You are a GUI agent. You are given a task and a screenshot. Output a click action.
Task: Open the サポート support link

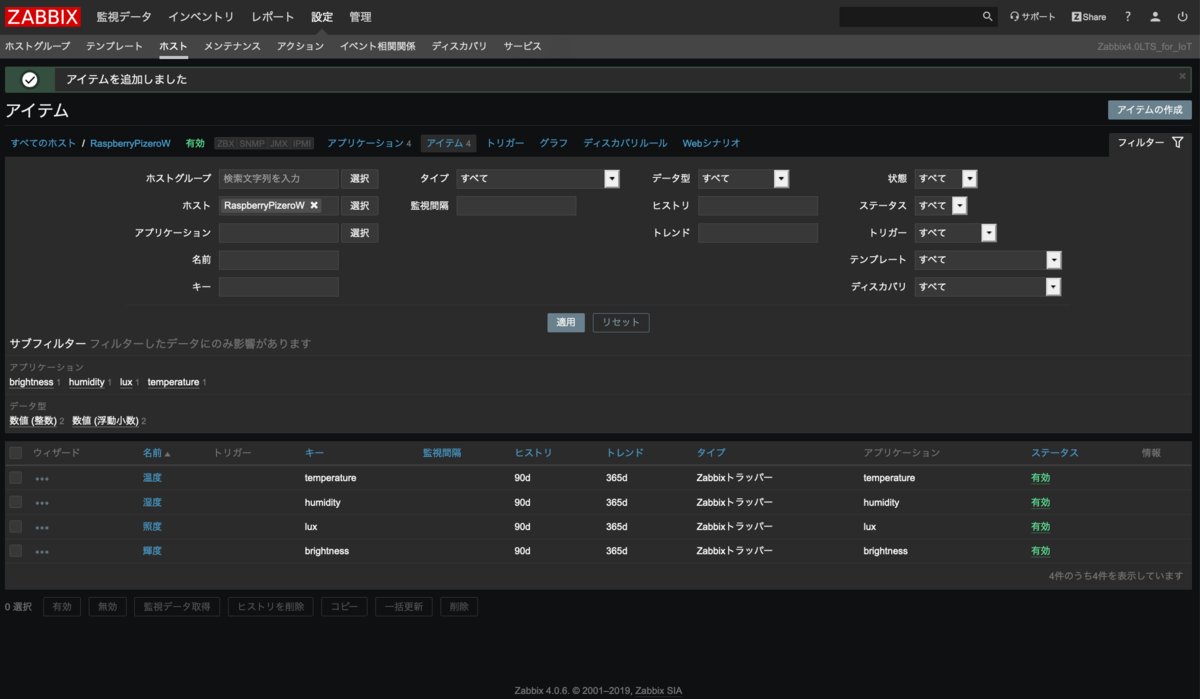pyautogui.click(x=1032, y=17)
